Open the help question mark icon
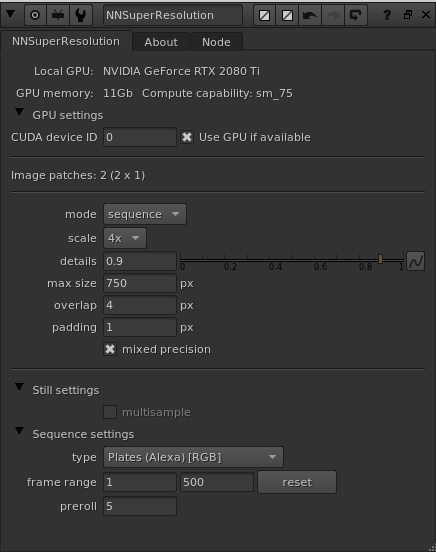The width and height of the screenshot is (436, 552). click(x=387, y=15)
